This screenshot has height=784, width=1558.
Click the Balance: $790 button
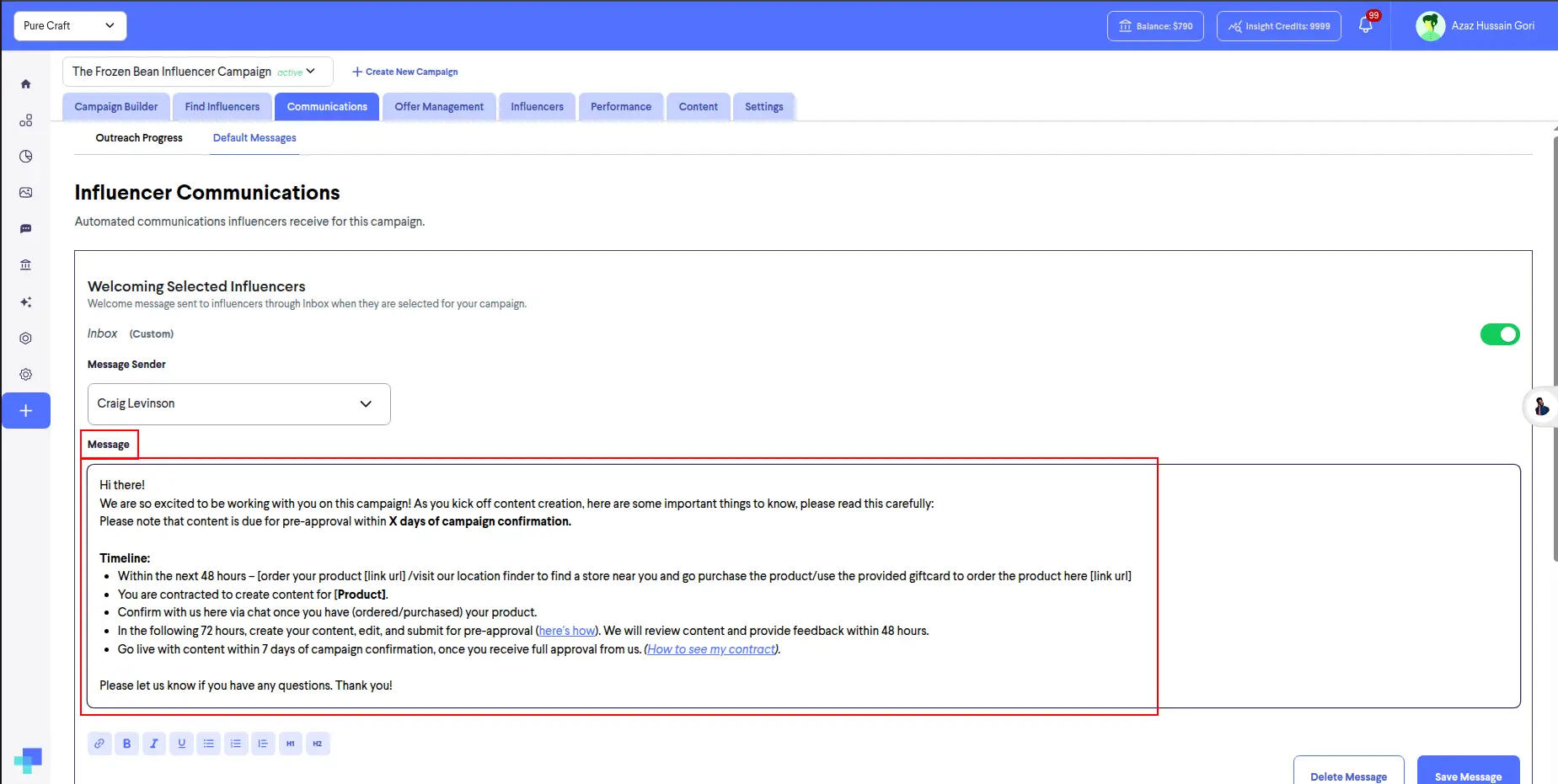tap(1155, 26)
